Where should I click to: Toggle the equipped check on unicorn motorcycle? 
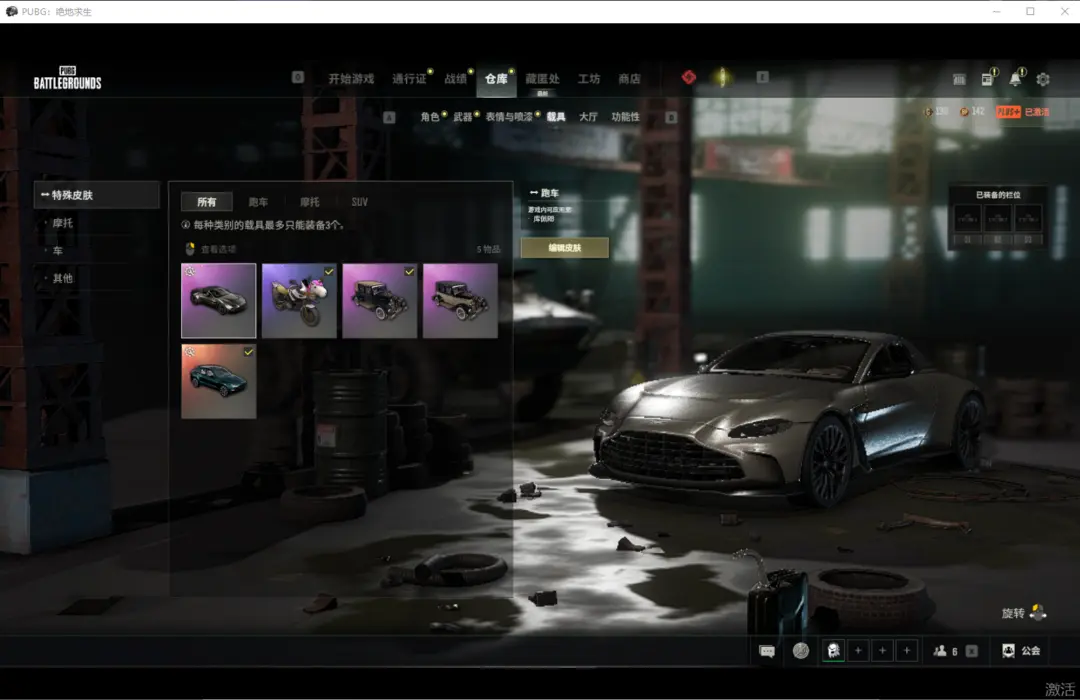pyautogui.click(x=329, y=271)
